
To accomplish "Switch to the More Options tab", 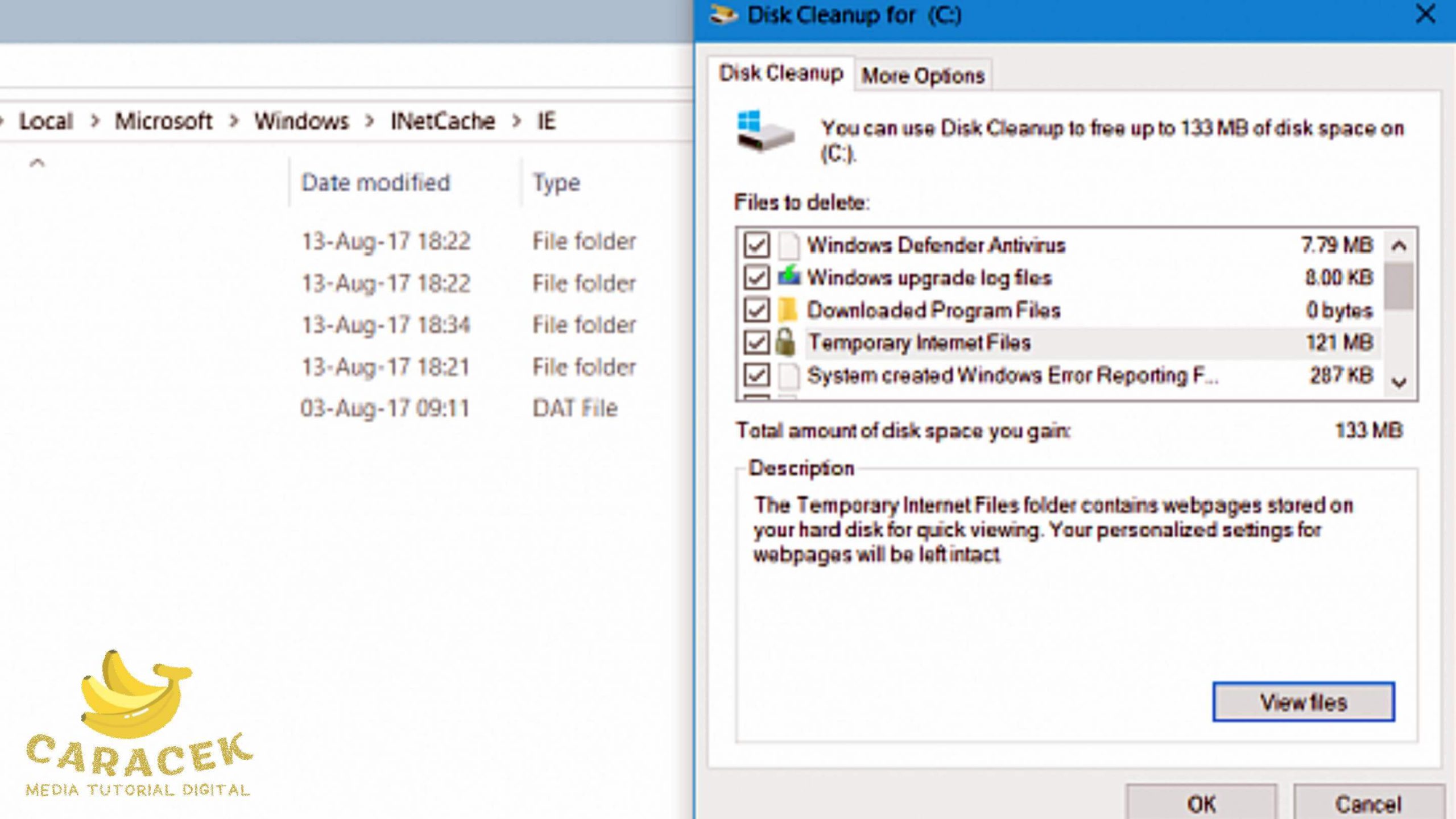I will coord(923,76).
